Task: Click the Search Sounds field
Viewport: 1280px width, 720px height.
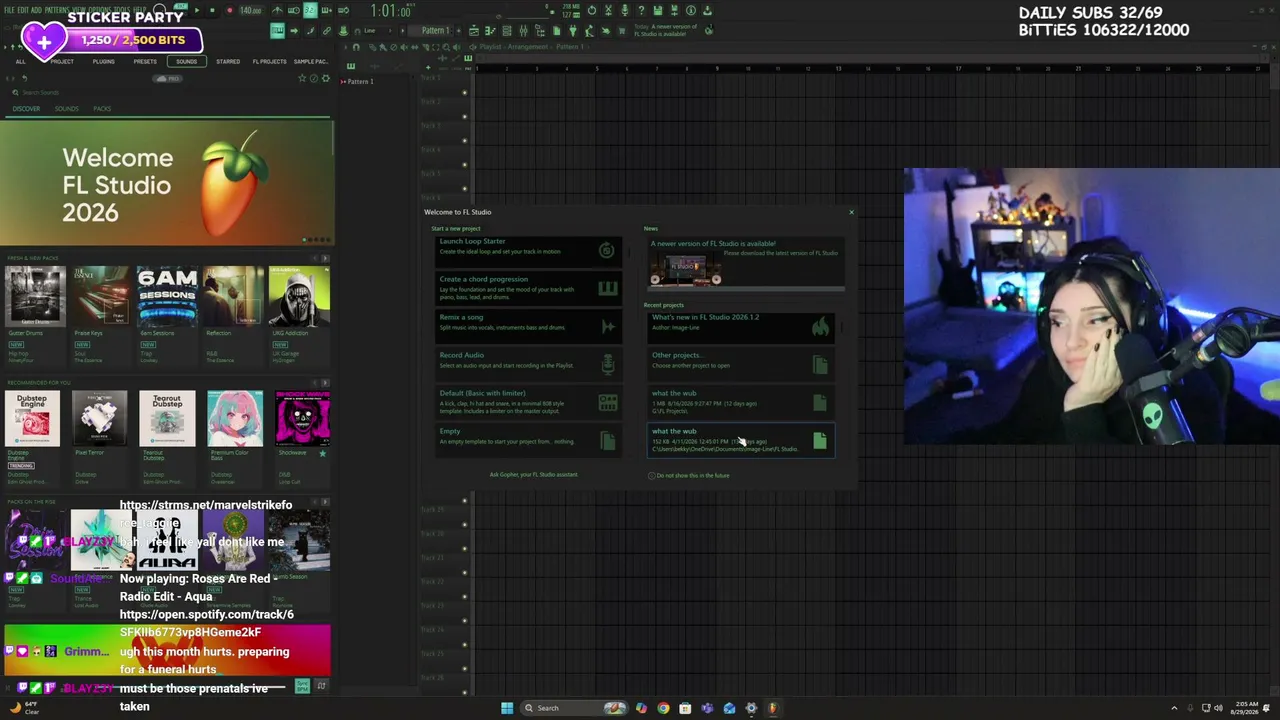Action: point(166,92)
